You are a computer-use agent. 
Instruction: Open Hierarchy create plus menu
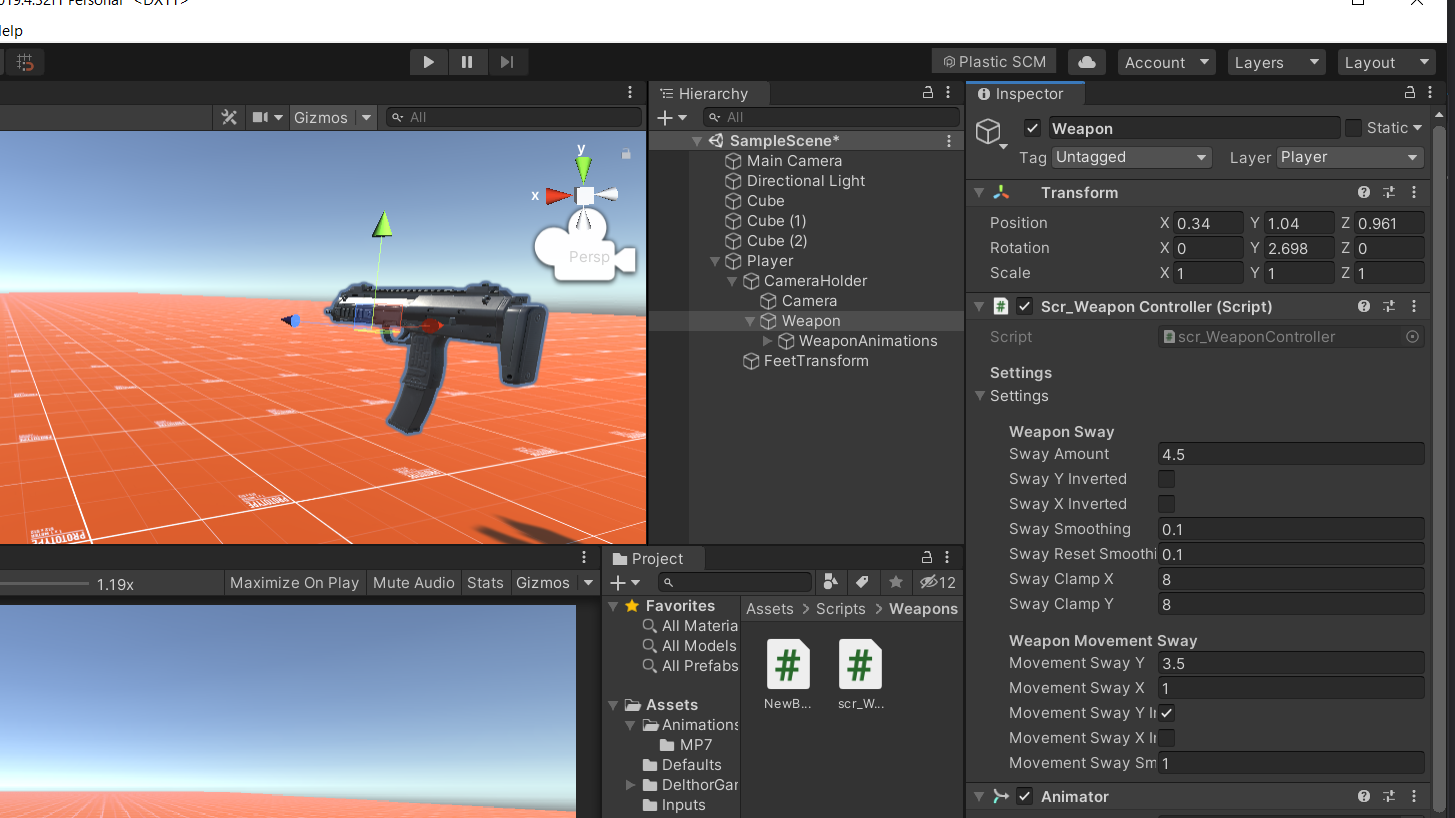click(672, 117)
